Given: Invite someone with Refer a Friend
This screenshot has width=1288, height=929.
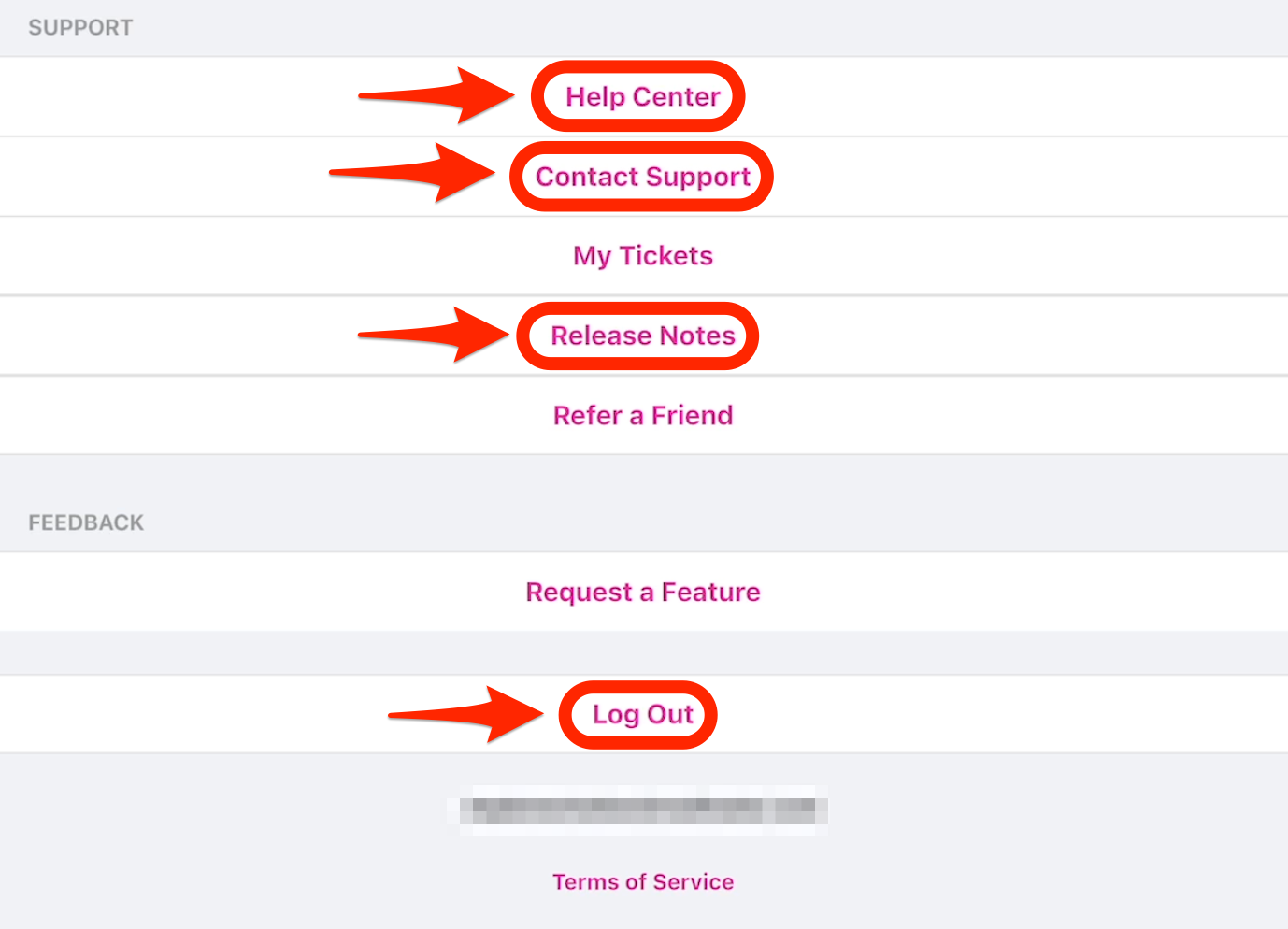Looking at the screenshot, I should 643,416.
